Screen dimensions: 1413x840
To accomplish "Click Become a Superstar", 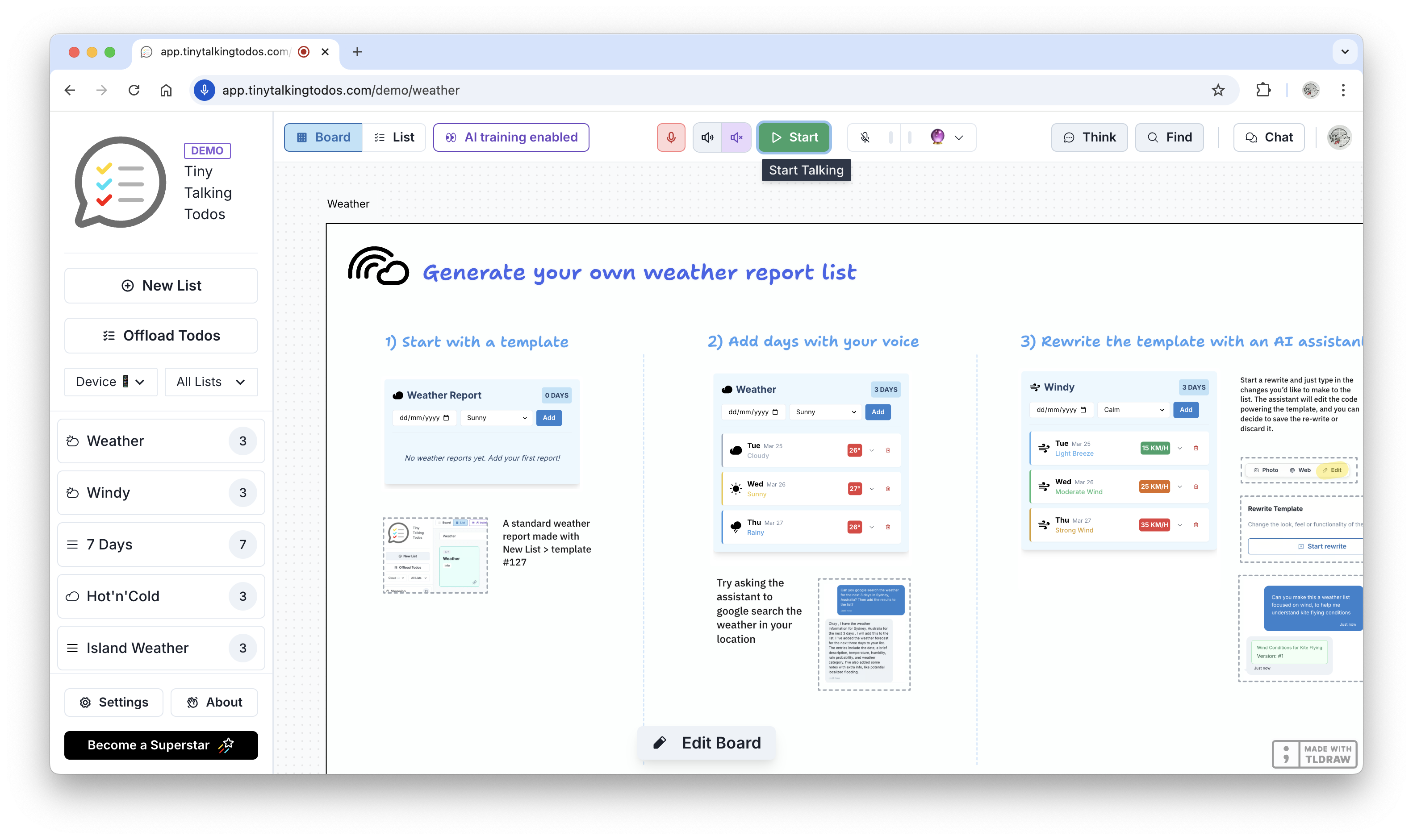I will 161,745.
